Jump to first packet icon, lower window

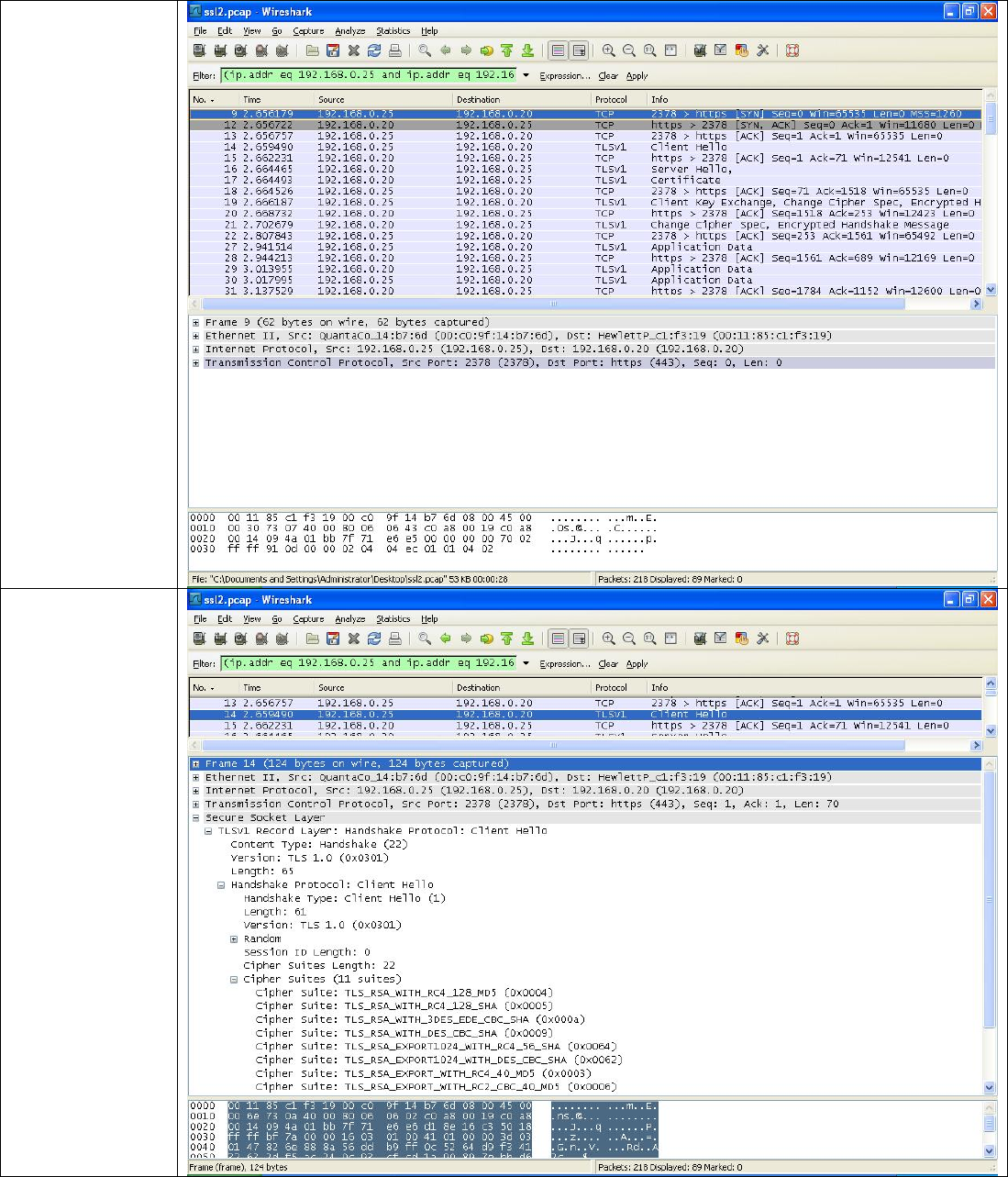pyautogui.click(x=507, y=638)
